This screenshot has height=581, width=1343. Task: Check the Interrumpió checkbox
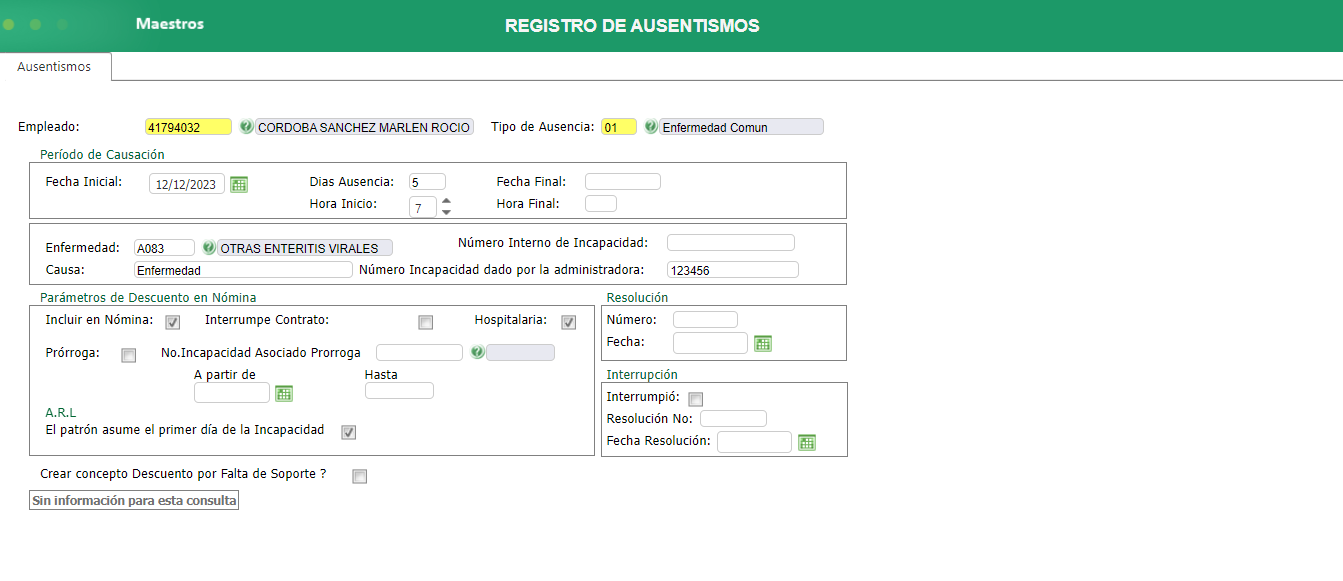pyautogui.click(x=695, y=398)
